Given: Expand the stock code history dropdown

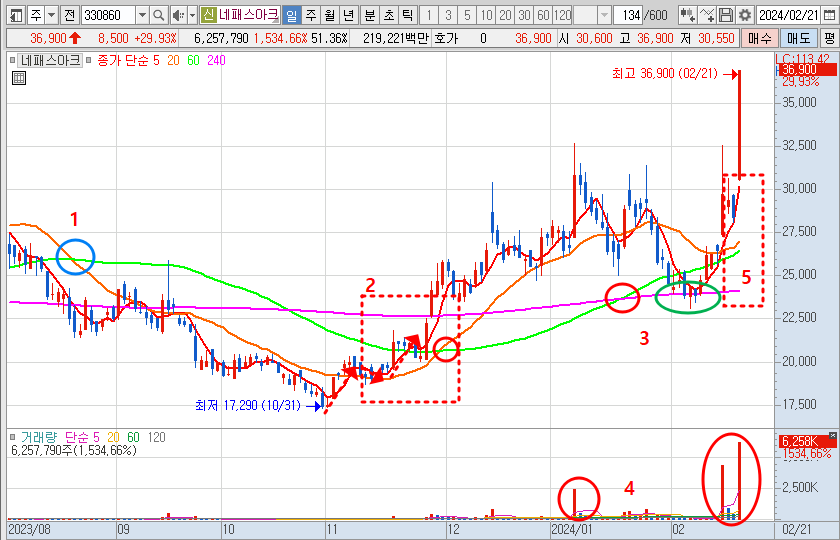Looking at the screenshot, I should [x=142, y=15].
